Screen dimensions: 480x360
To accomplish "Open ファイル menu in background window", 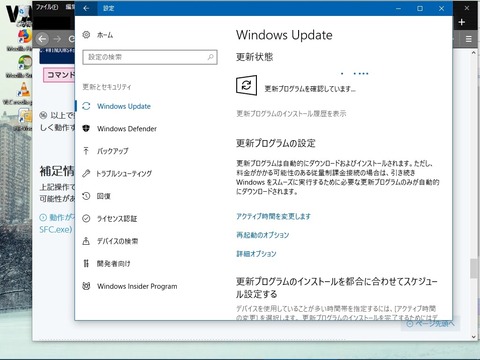I will (x=47, y=7).
